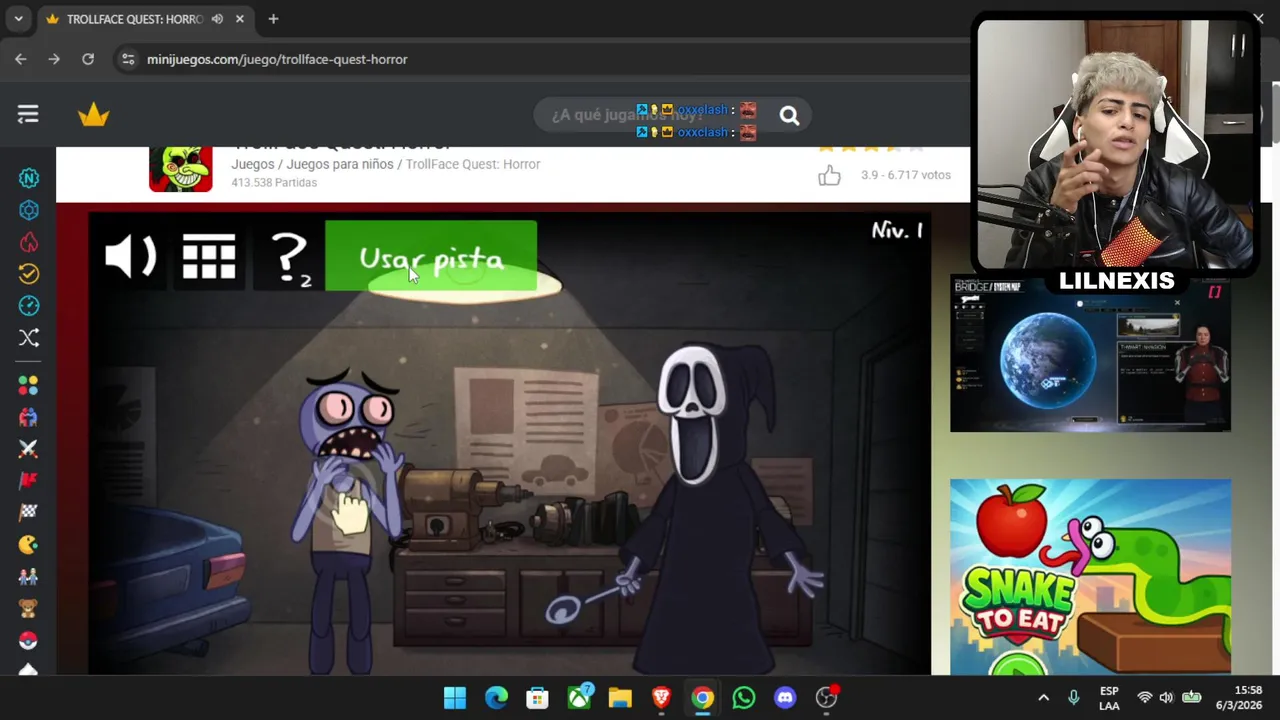
Task: Open the ESP LAA language switcher
Action: (x=1109, y=698)
